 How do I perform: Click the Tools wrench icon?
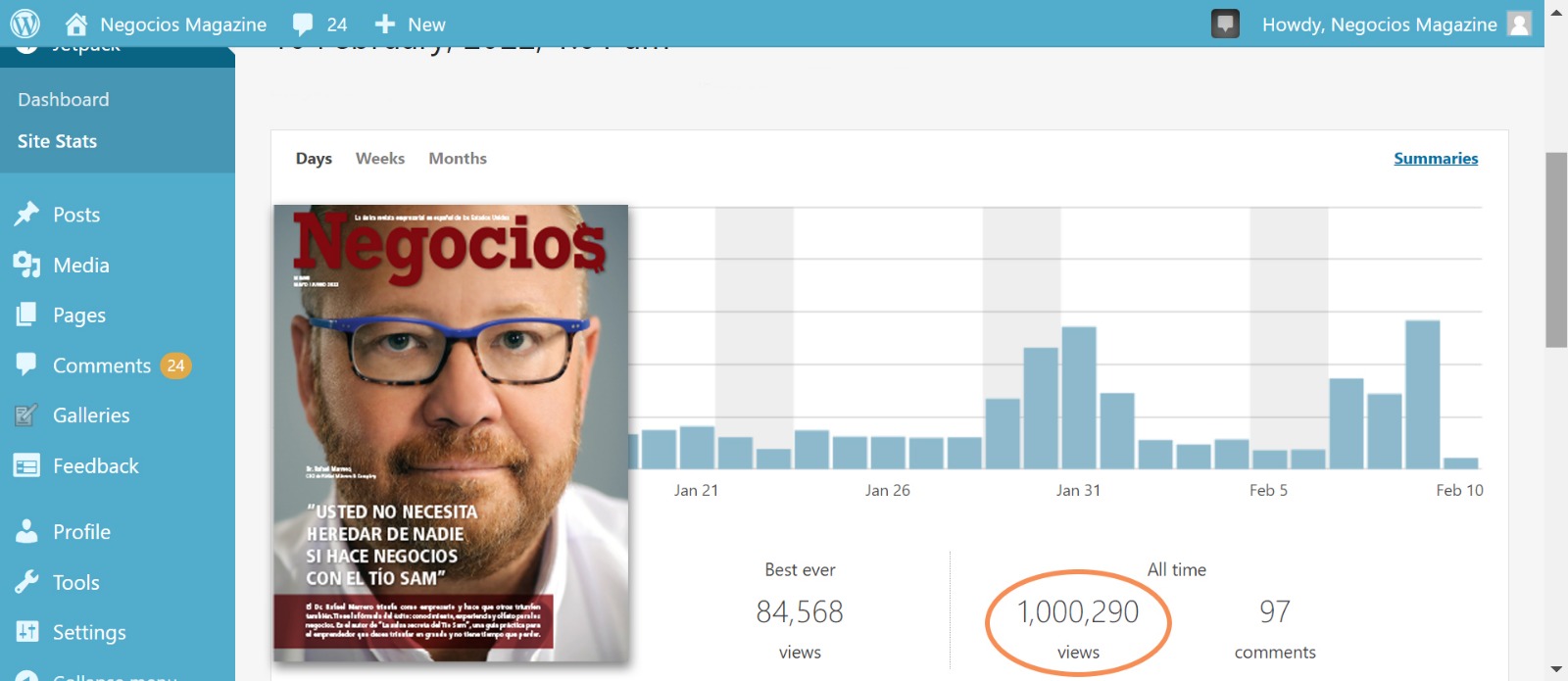coord(26,582)
